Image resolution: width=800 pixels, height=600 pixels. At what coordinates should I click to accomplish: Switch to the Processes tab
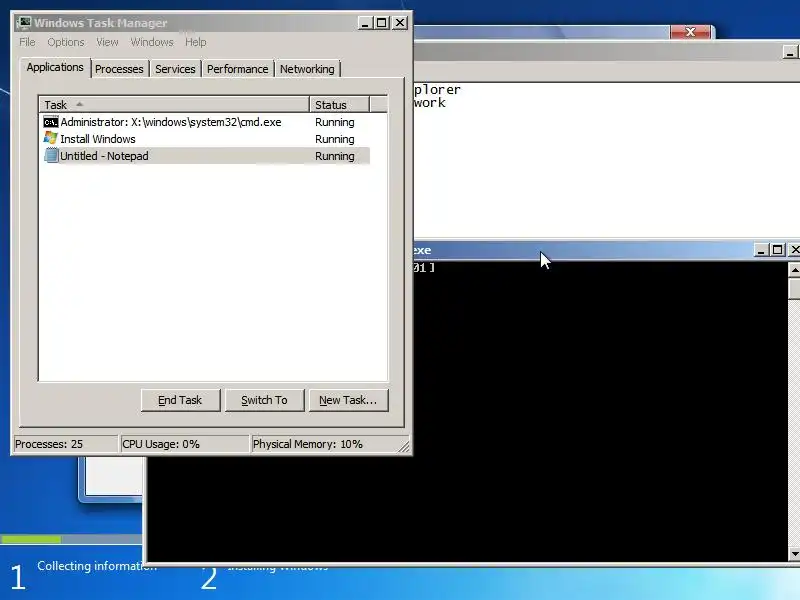pos(119,69)
